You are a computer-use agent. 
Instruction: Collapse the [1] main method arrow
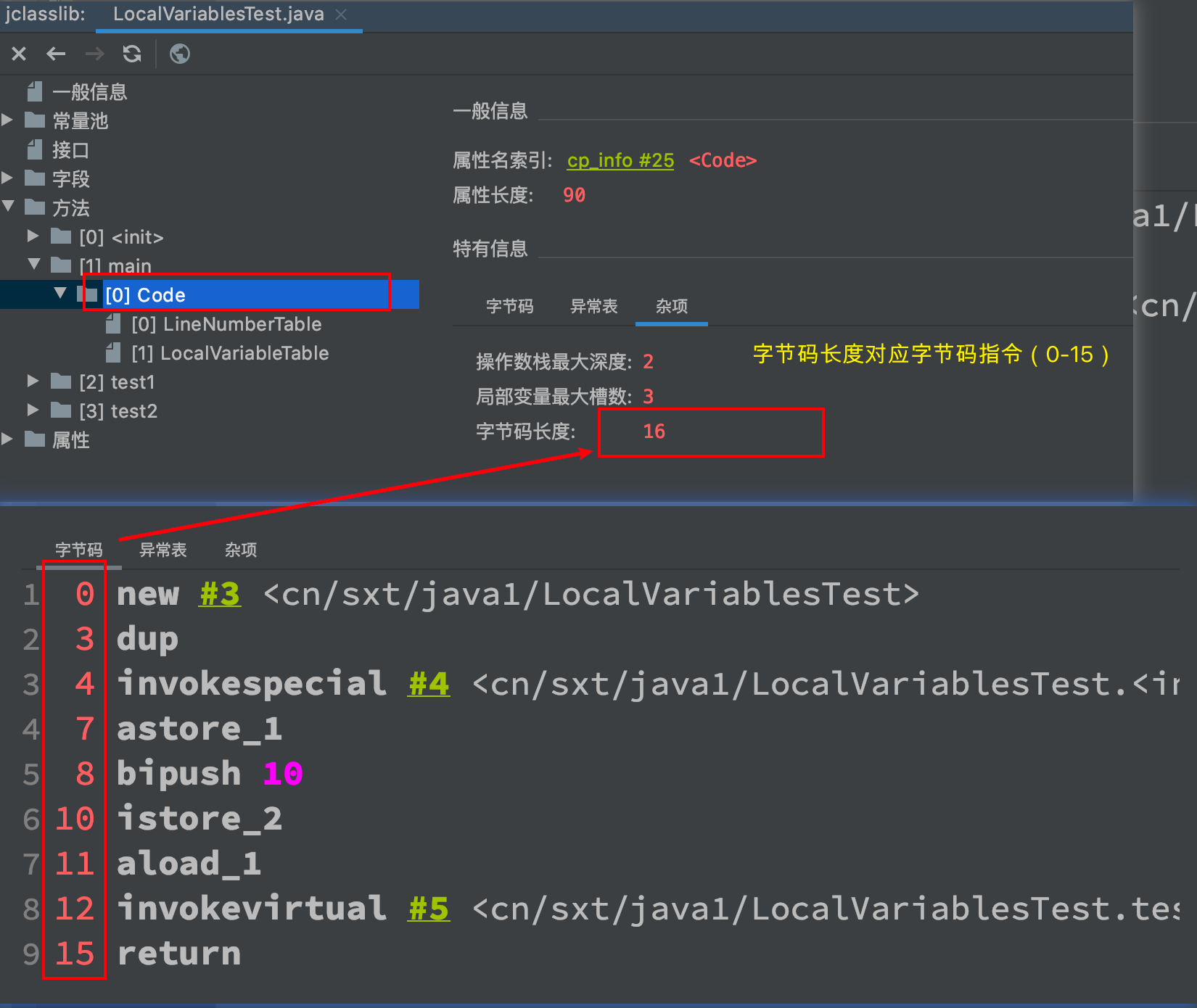34,265
